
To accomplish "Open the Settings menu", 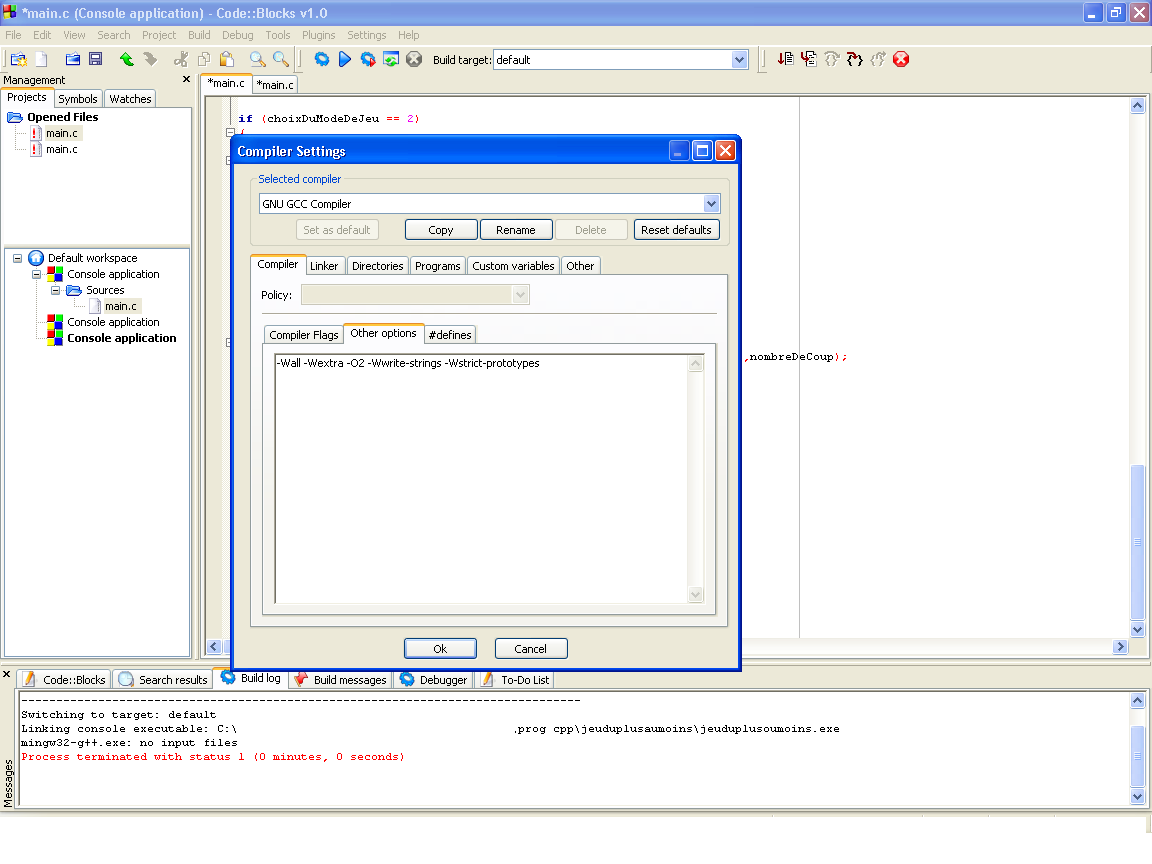I will tap(366, 34).
